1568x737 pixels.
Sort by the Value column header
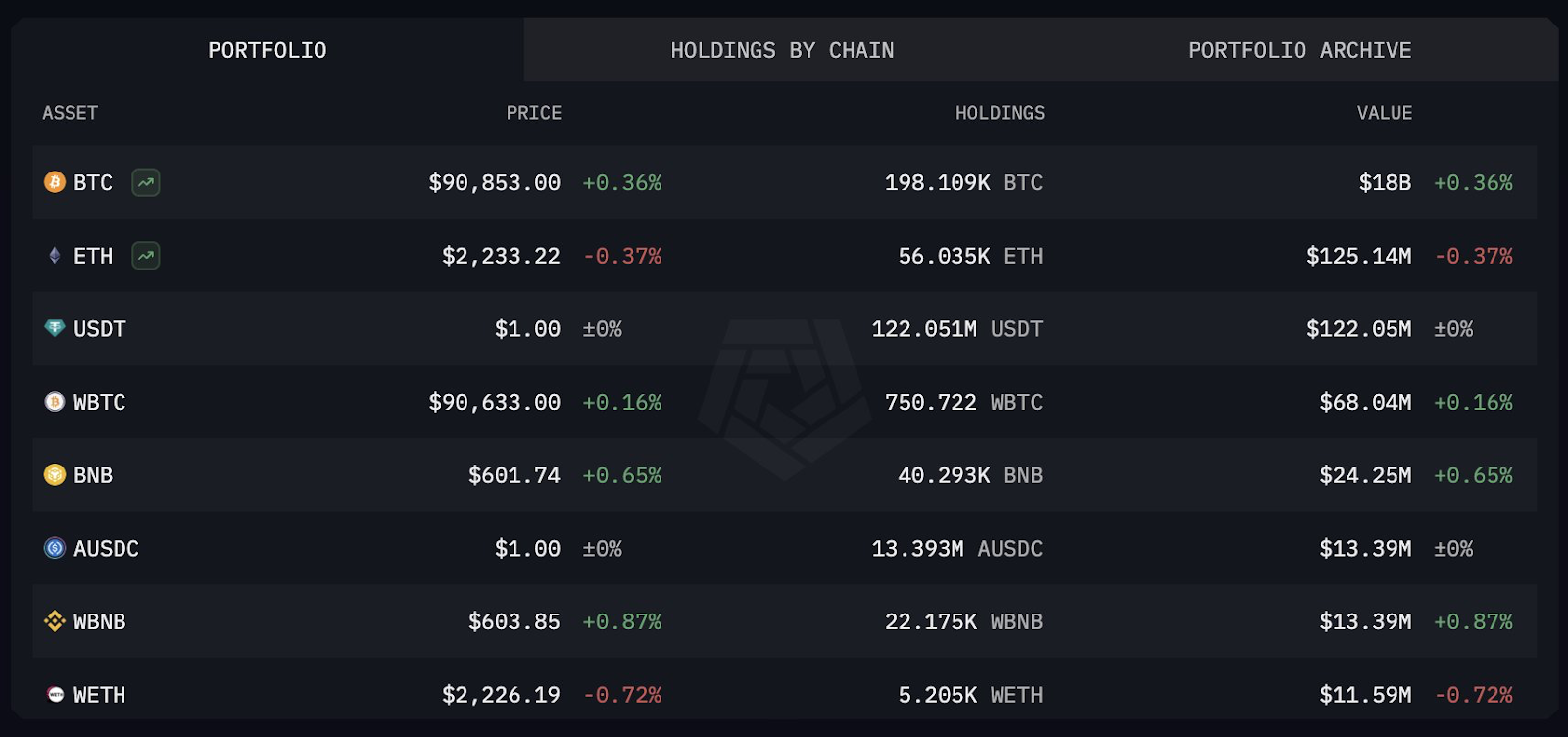(1384, 113)
